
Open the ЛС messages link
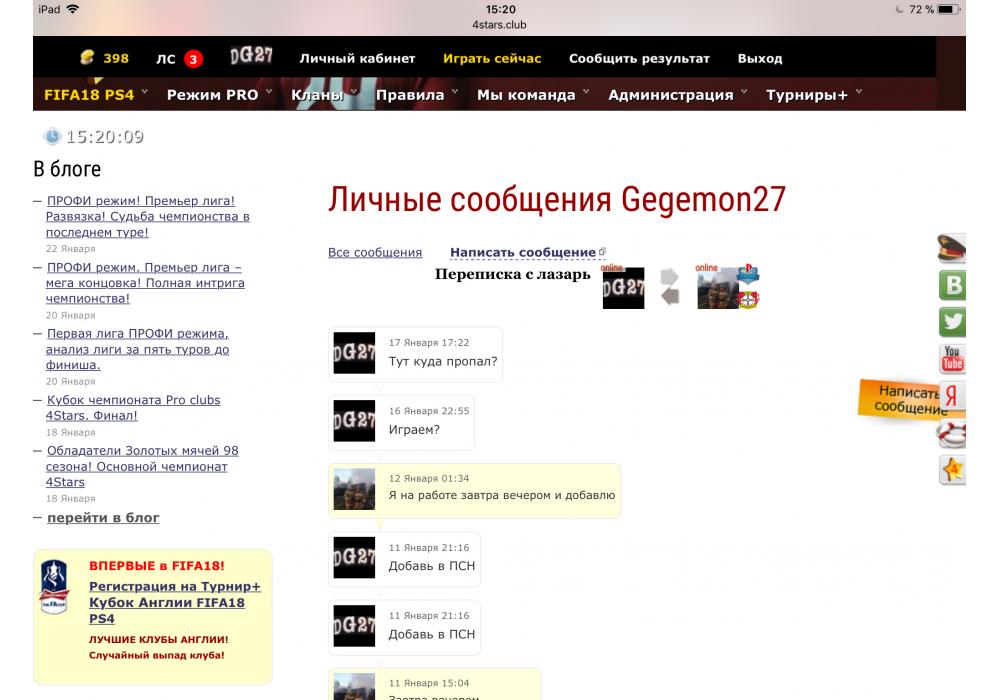[166, 59]
